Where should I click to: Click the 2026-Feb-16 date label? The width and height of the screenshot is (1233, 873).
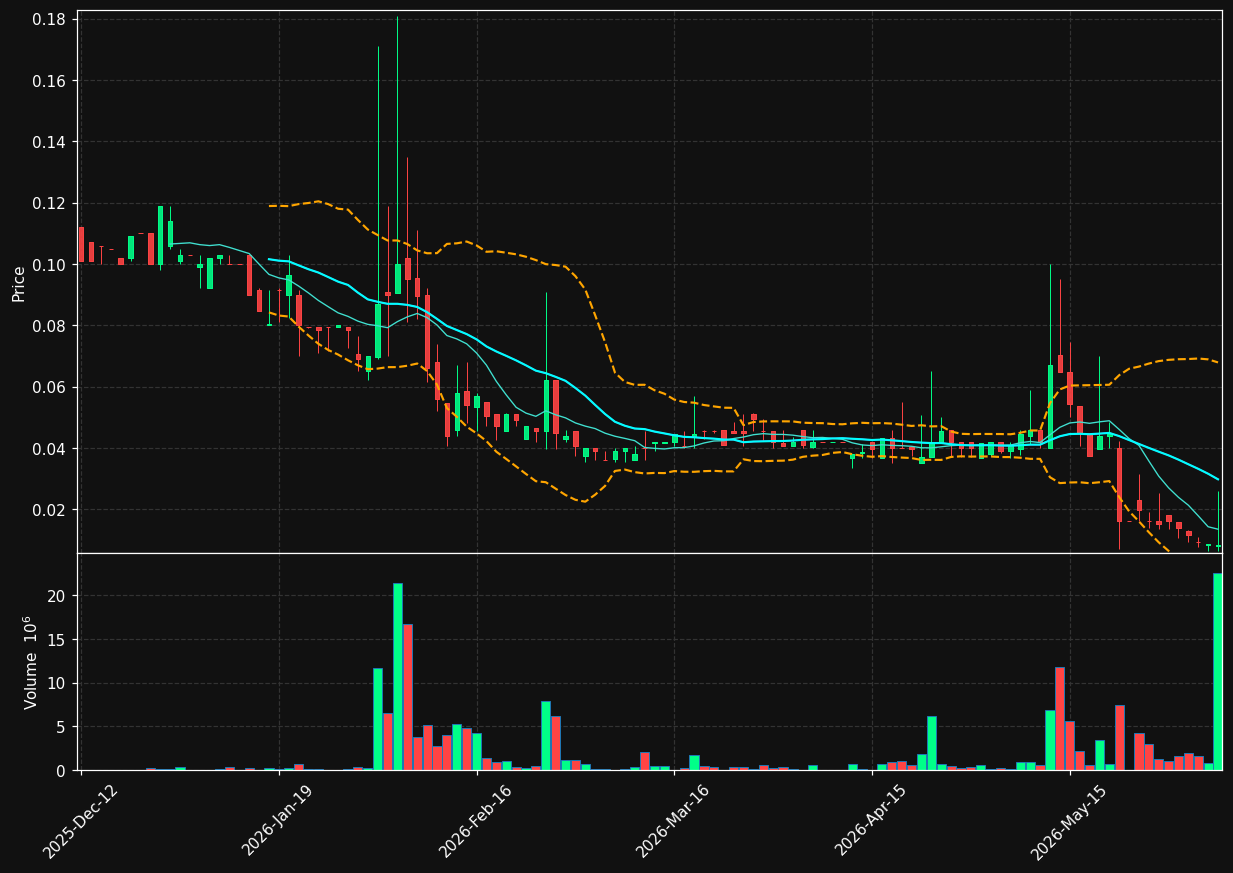[476, 822]
